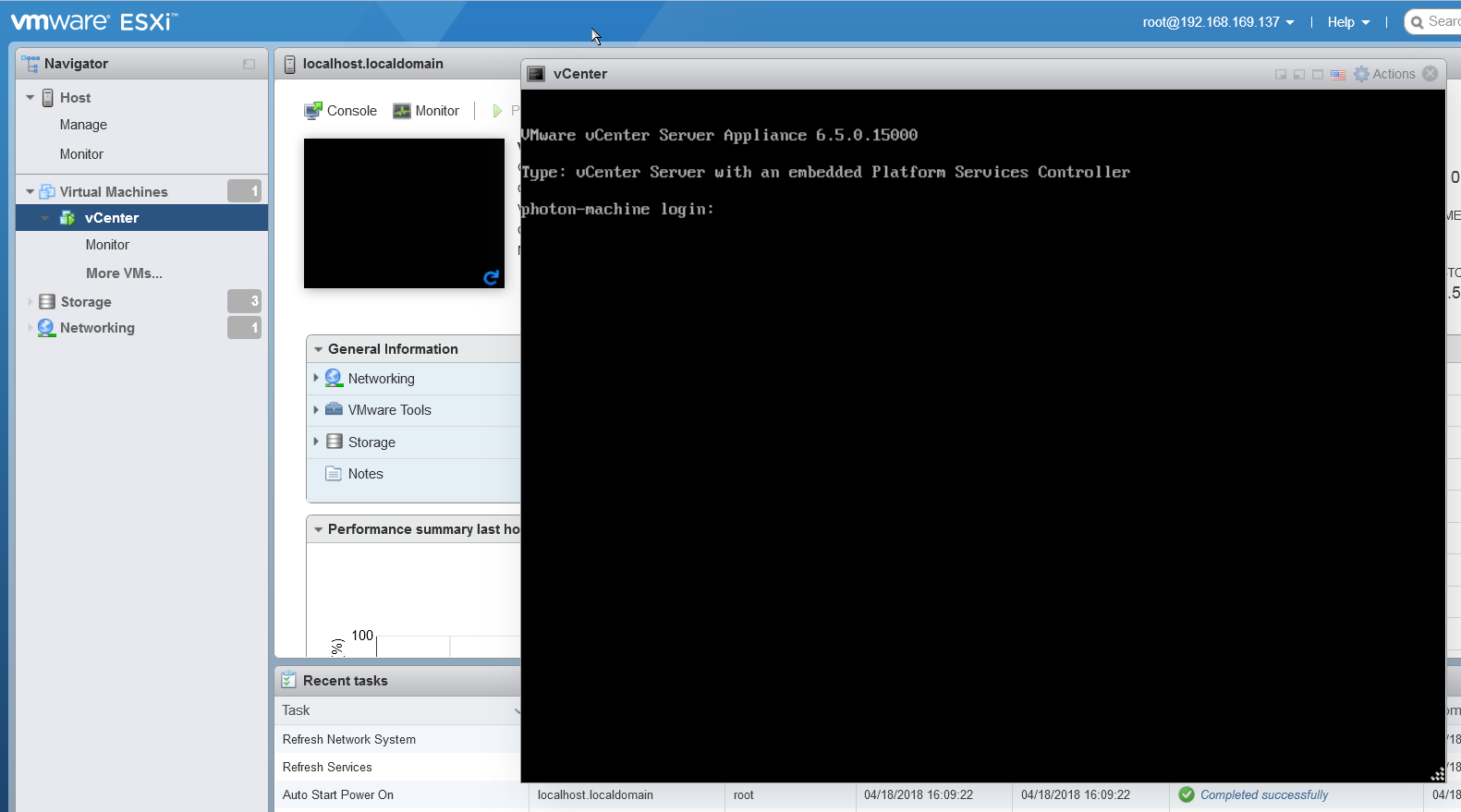Click the Recent tasks panel icon
Viewport: 1461px width, 812px height.
288,680
